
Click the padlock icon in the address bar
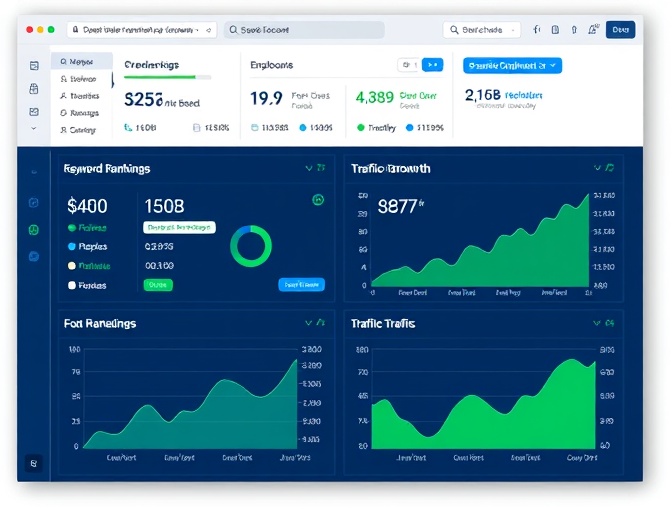[75, 30]
